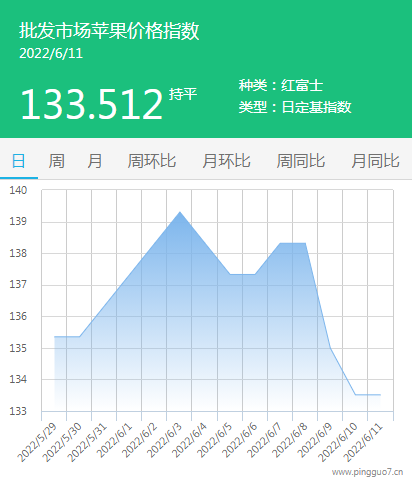412x483 pixels.
Task: Switch to the 周 weekly tab
Action: click(x=57, y=161)
